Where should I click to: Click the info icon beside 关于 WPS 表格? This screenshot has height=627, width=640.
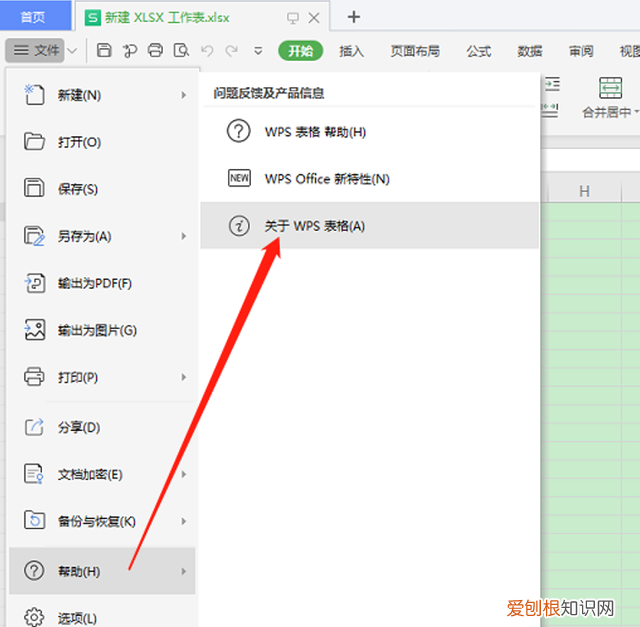point(239,225)
